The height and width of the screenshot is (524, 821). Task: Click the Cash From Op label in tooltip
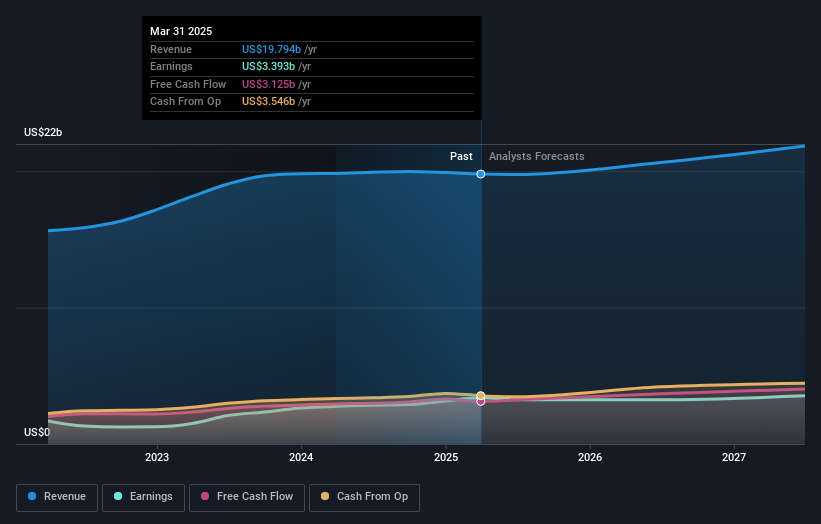coord(185,102)
